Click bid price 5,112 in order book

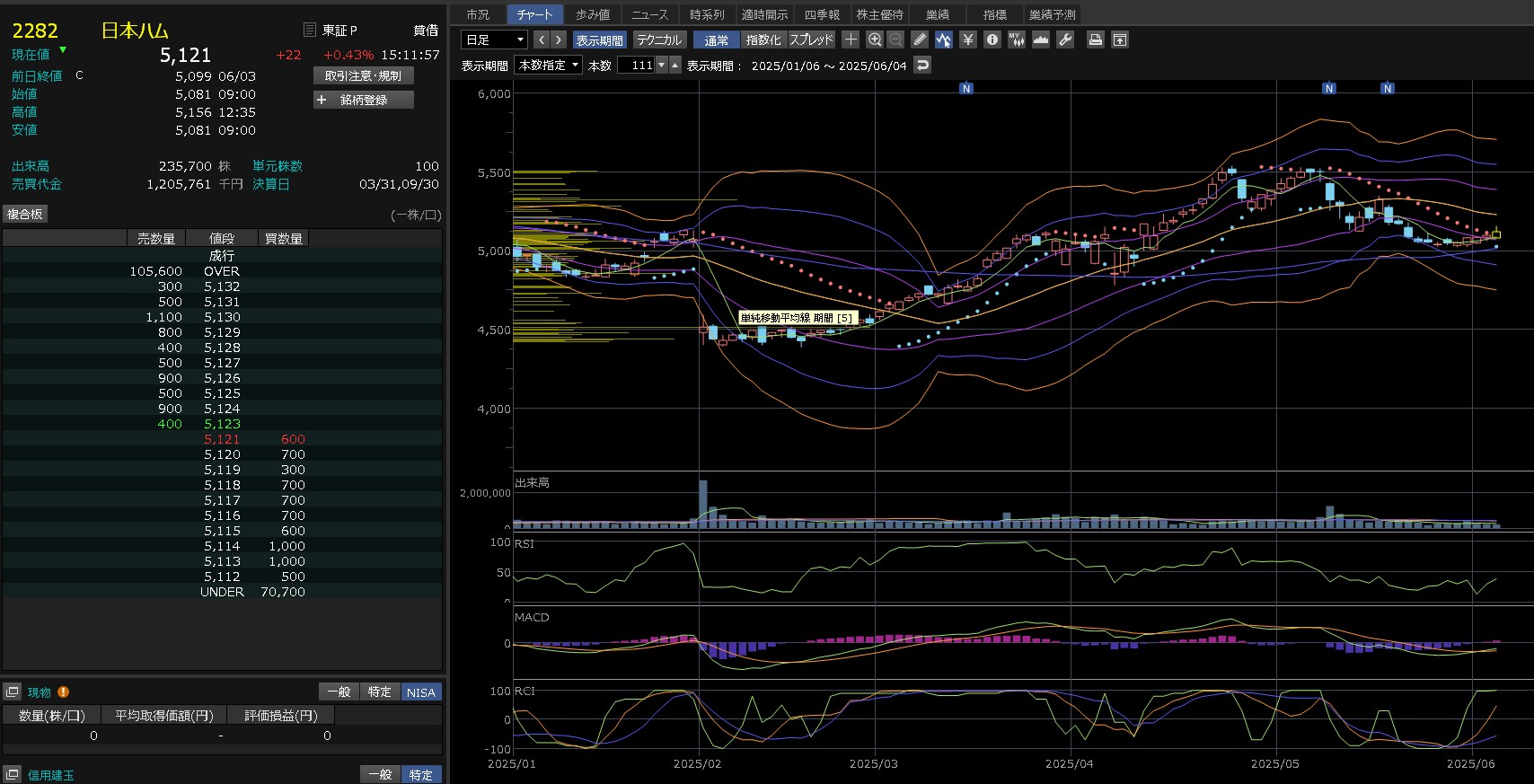click(x=222, y=577)
